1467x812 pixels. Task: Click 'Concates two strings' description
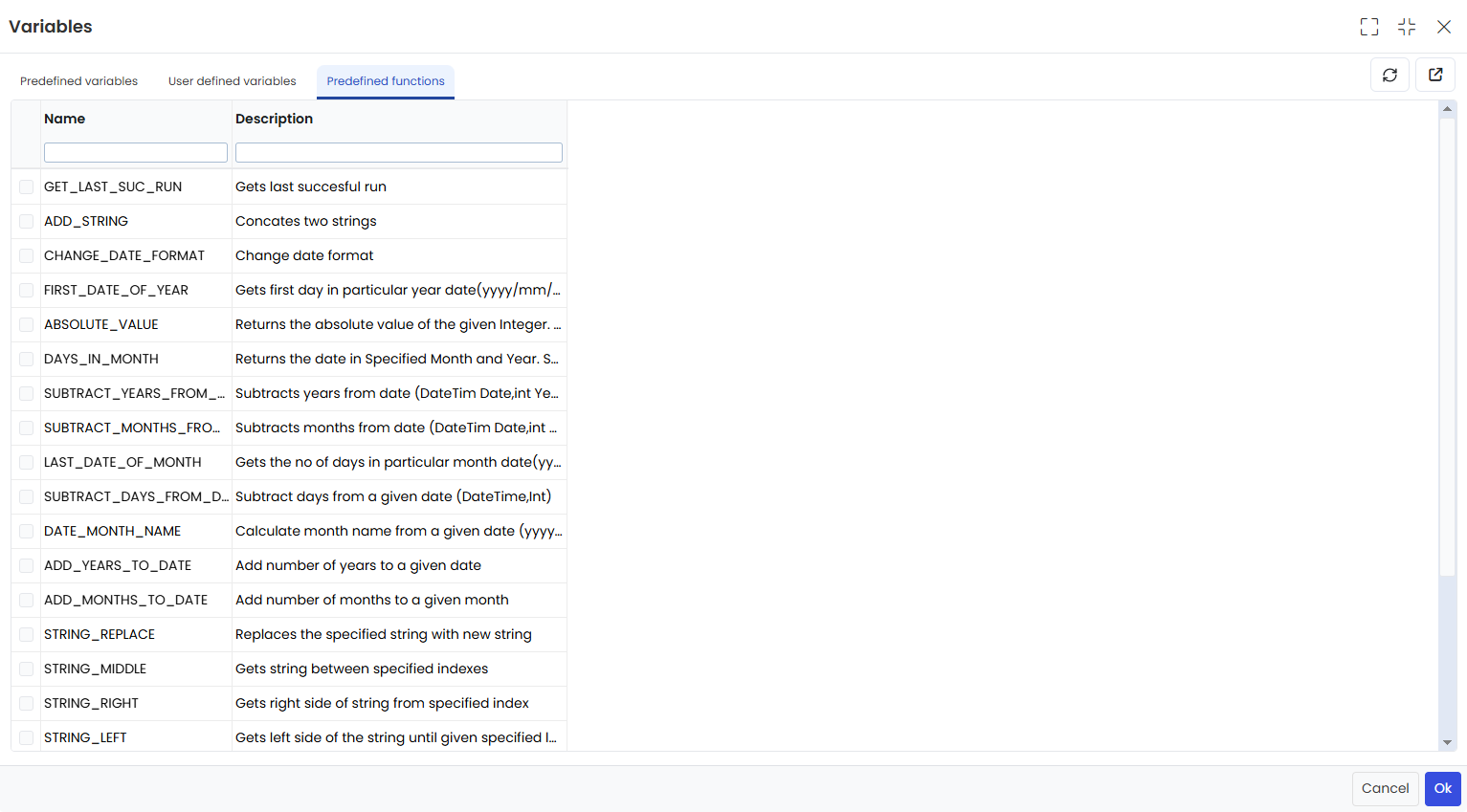(x=306, y=222)
